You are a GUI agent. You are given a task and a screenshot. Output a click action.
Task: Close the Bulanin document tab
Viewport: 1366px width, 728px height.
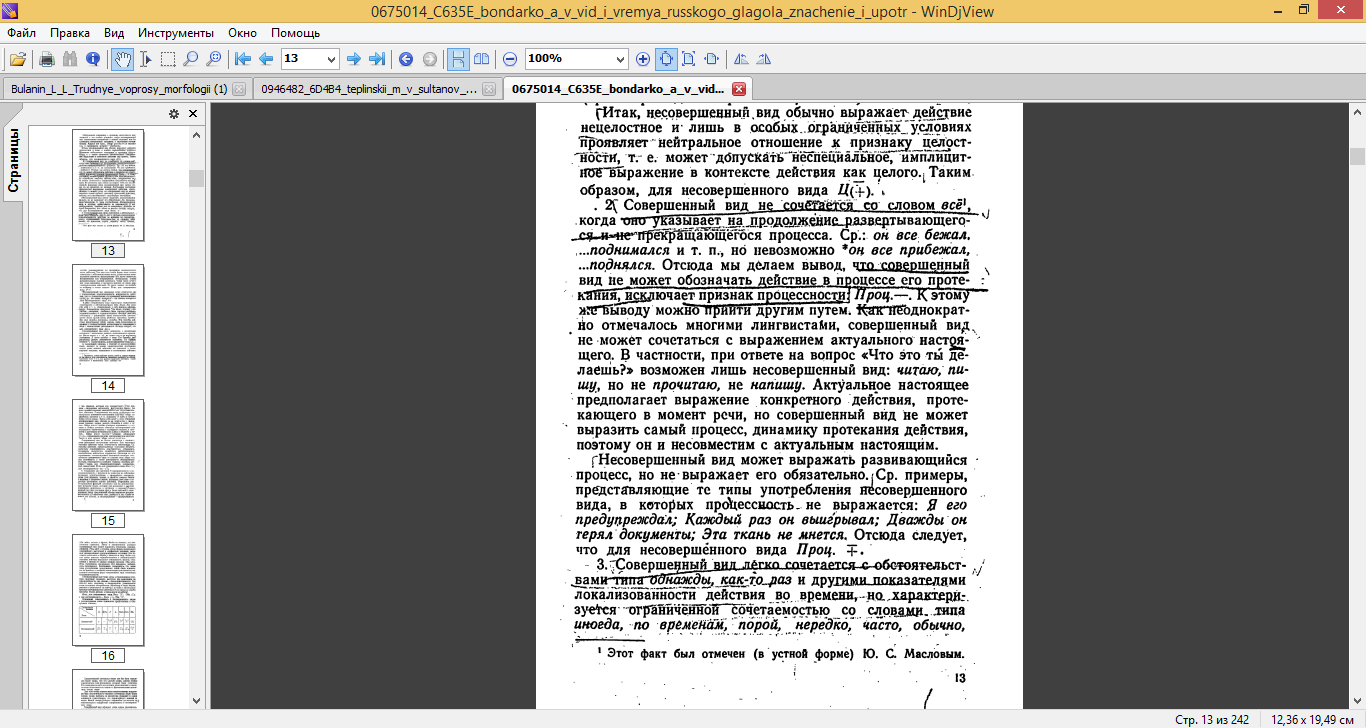[x=239, y=89]
